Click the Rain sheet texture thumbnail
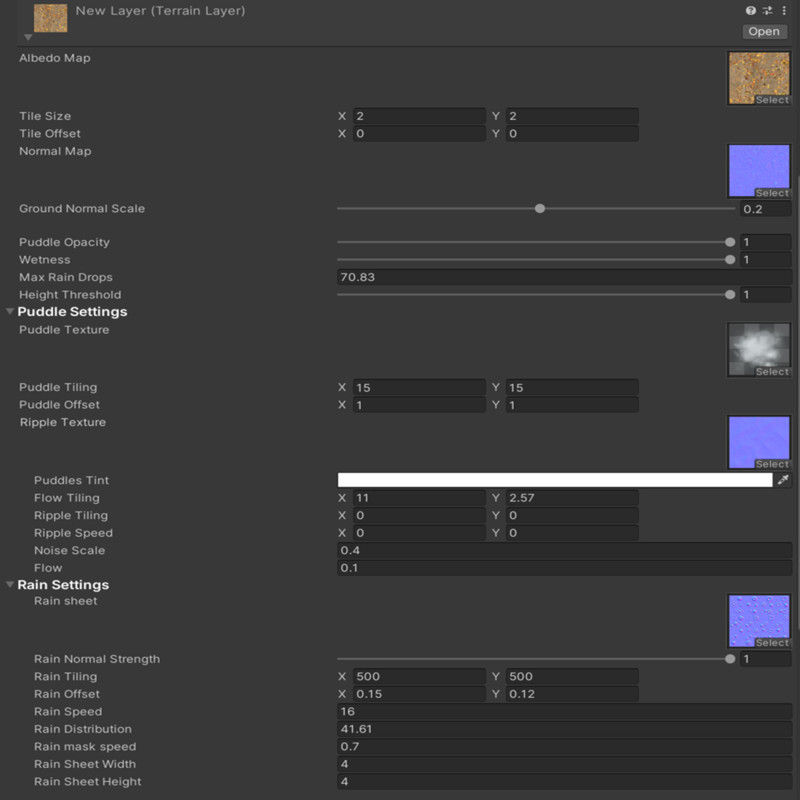 (x=759, y=621)
